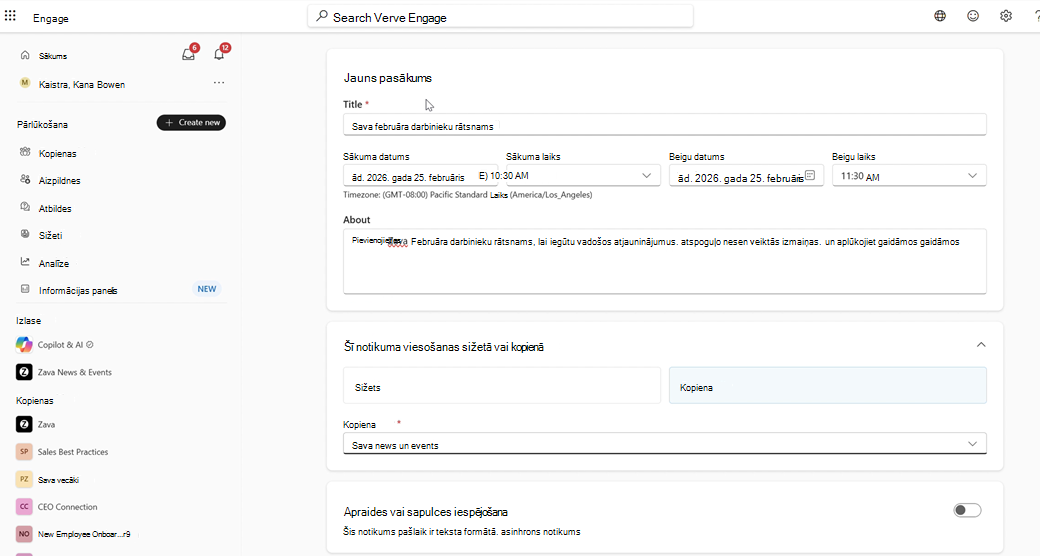Open Zava News & Events link
The height and width of the screenshot is (556, 1040).
click(x=75, y=372)
